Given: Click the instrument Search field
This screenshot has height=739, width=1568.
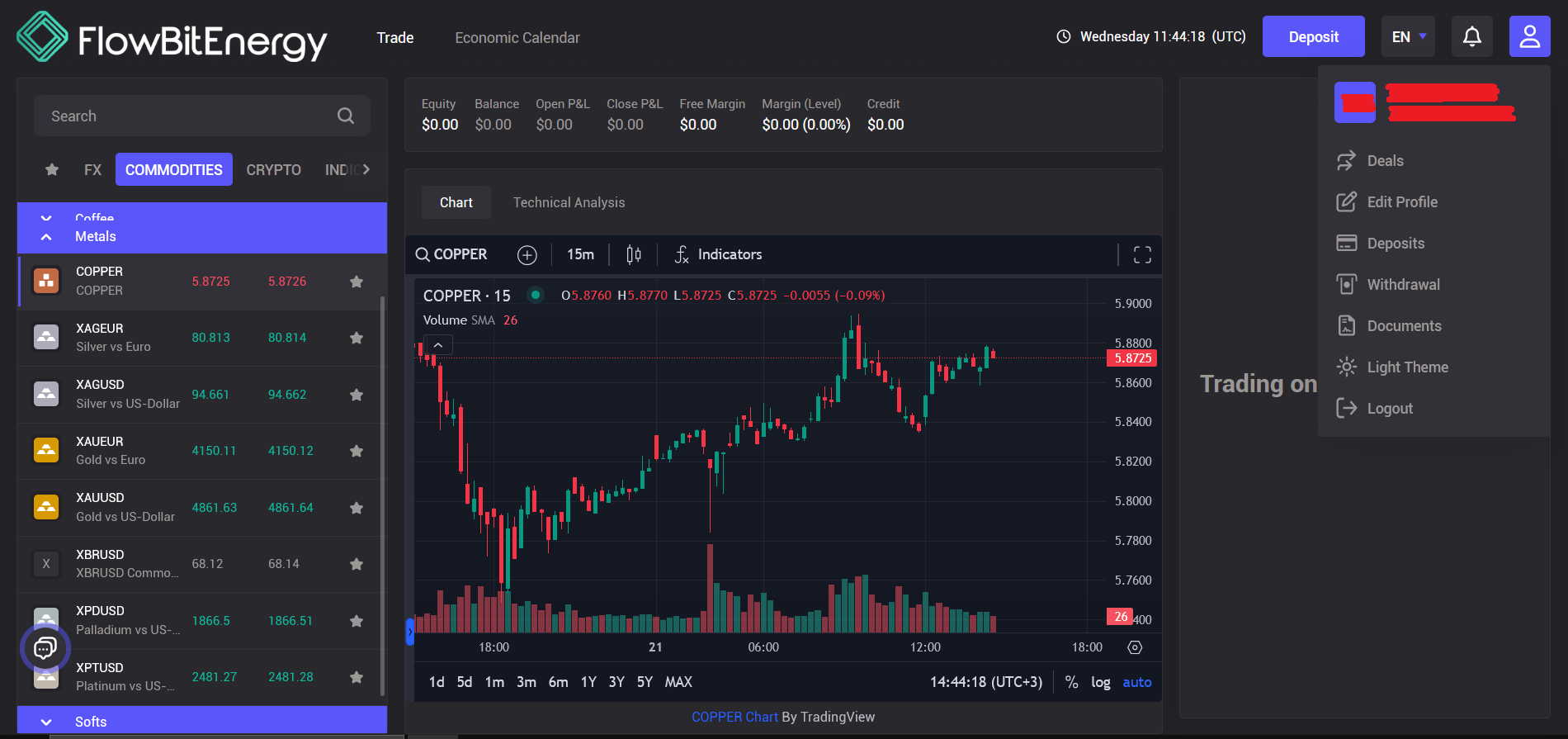Looking at the screenshot, I should 202,116.
